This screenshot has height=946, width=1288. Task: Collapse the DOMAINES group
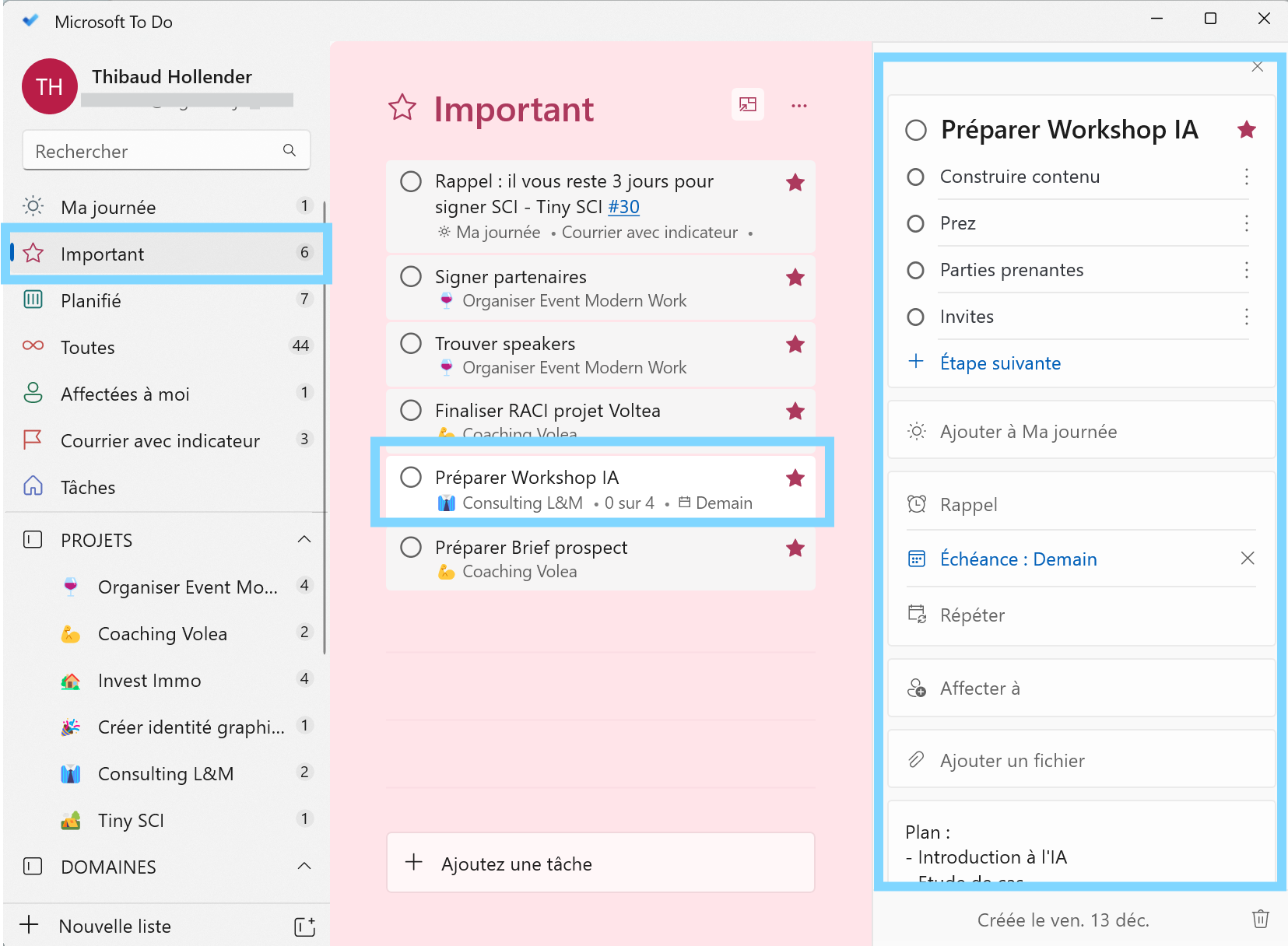[x=304, y=867]
